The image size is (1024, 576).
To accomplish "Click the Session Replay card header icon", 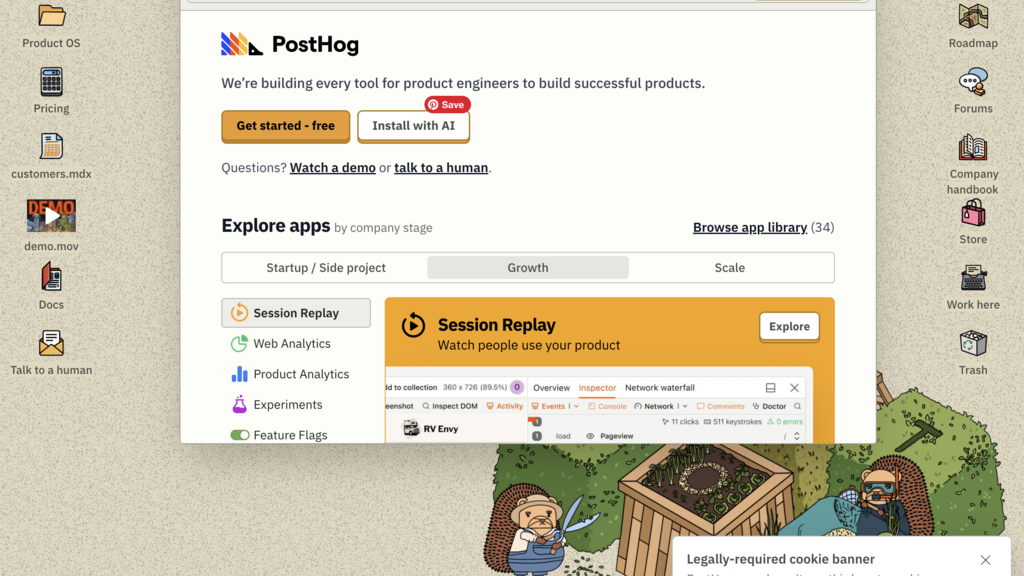I will (413, 325).
